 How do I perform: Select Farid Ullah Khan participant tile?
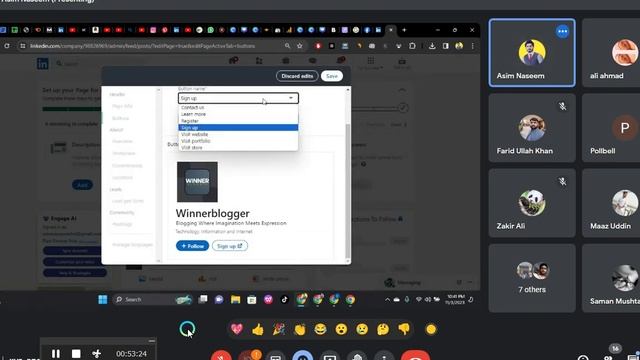(532, 128)
